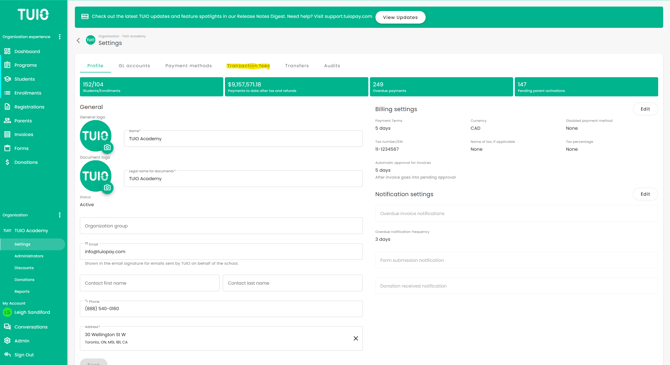Click the organization avatar beside Settings
Screen dimensions: 670x365
(x=91, y=40)
